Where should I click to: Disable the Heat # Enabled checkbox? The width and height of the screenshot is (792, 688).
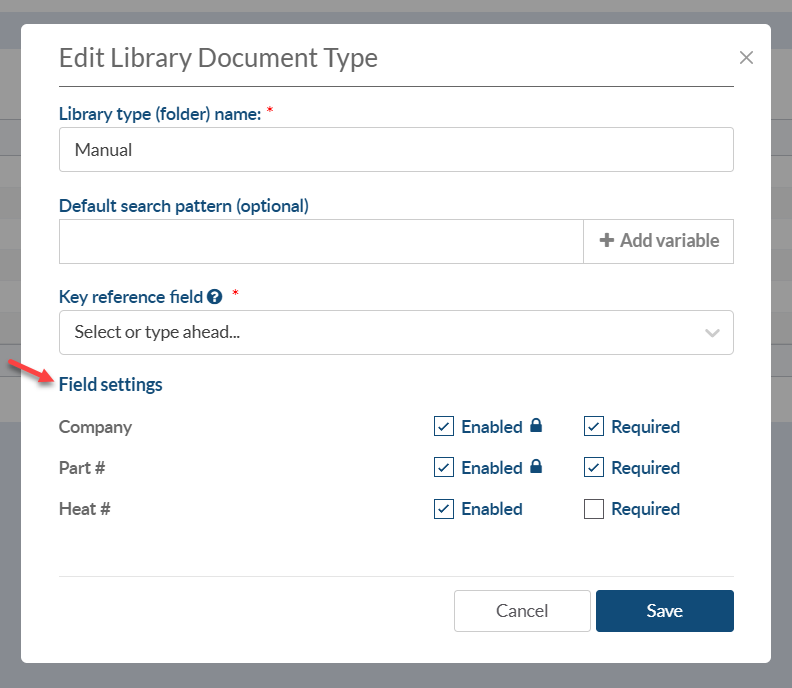(x=444, y=509)
